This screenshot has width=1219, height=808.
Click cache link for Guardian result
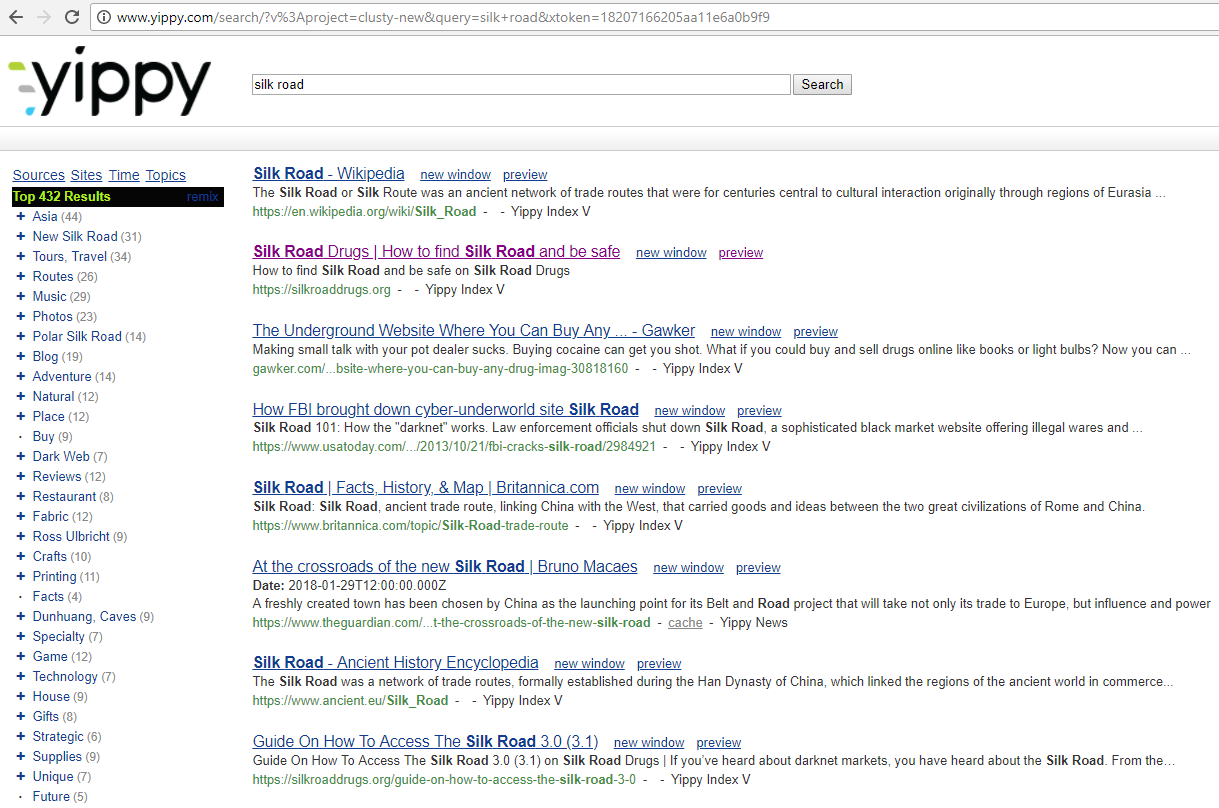685,622
